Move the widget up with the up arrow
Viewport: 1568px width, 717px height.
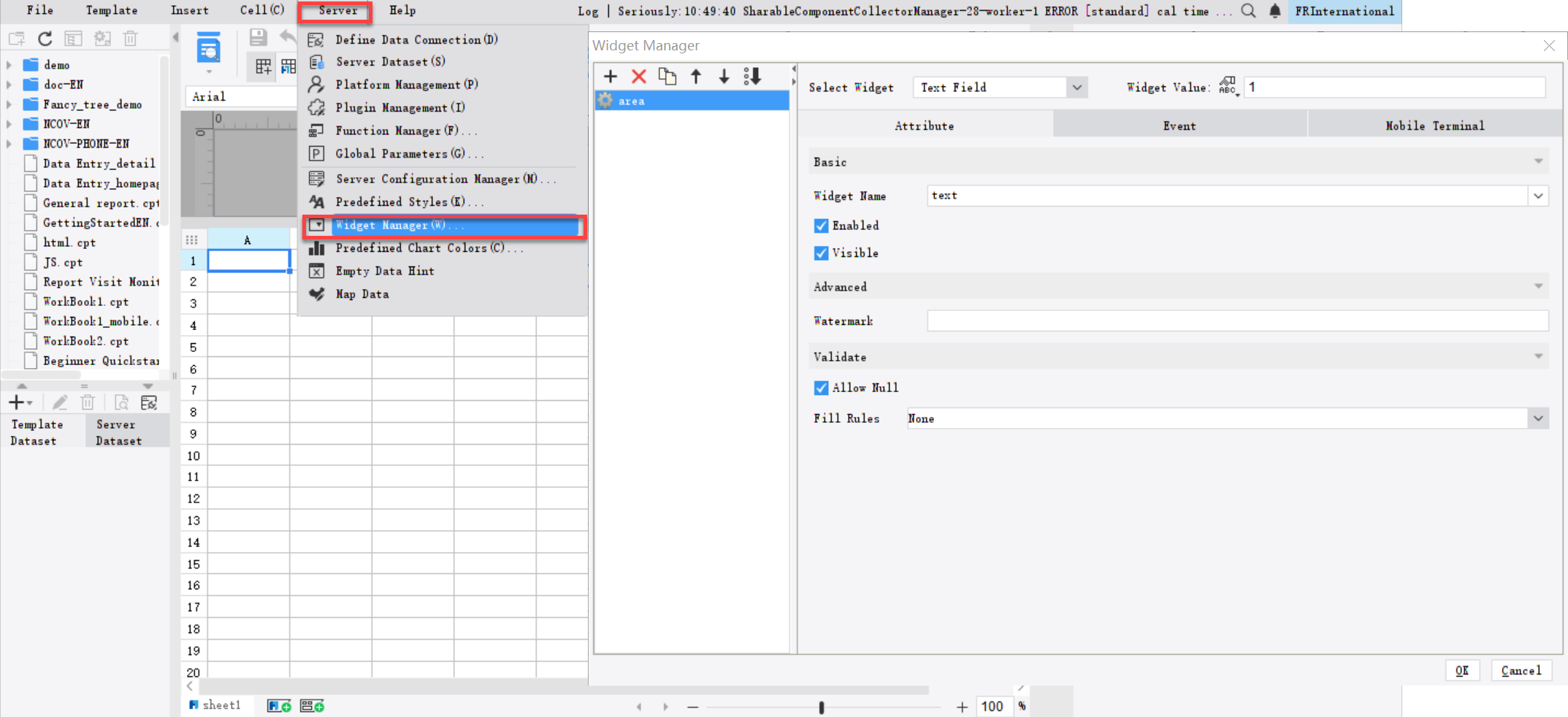point(696,76)
